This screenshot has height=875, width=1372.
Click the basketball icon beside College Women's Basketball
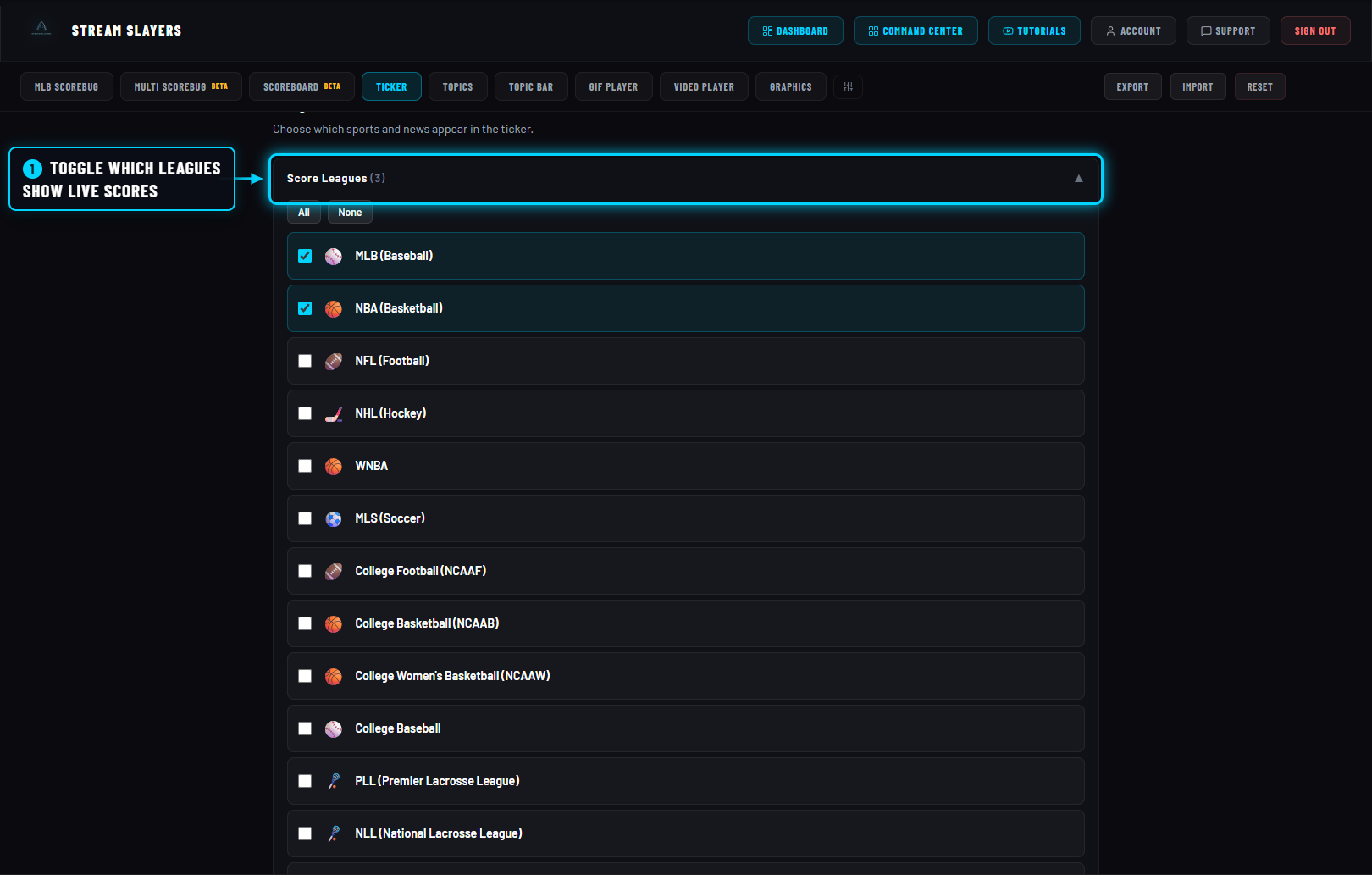(x=334, y=676)
